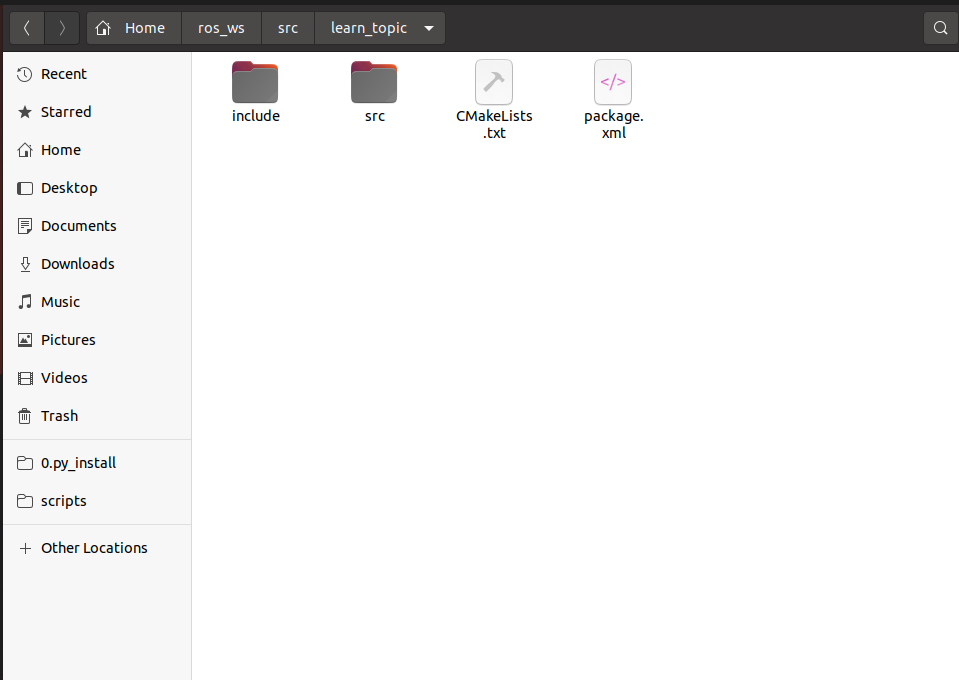Open Other Locations in the sidebar
The height and width of the screenshot is (680, 959).
[97, 549]
